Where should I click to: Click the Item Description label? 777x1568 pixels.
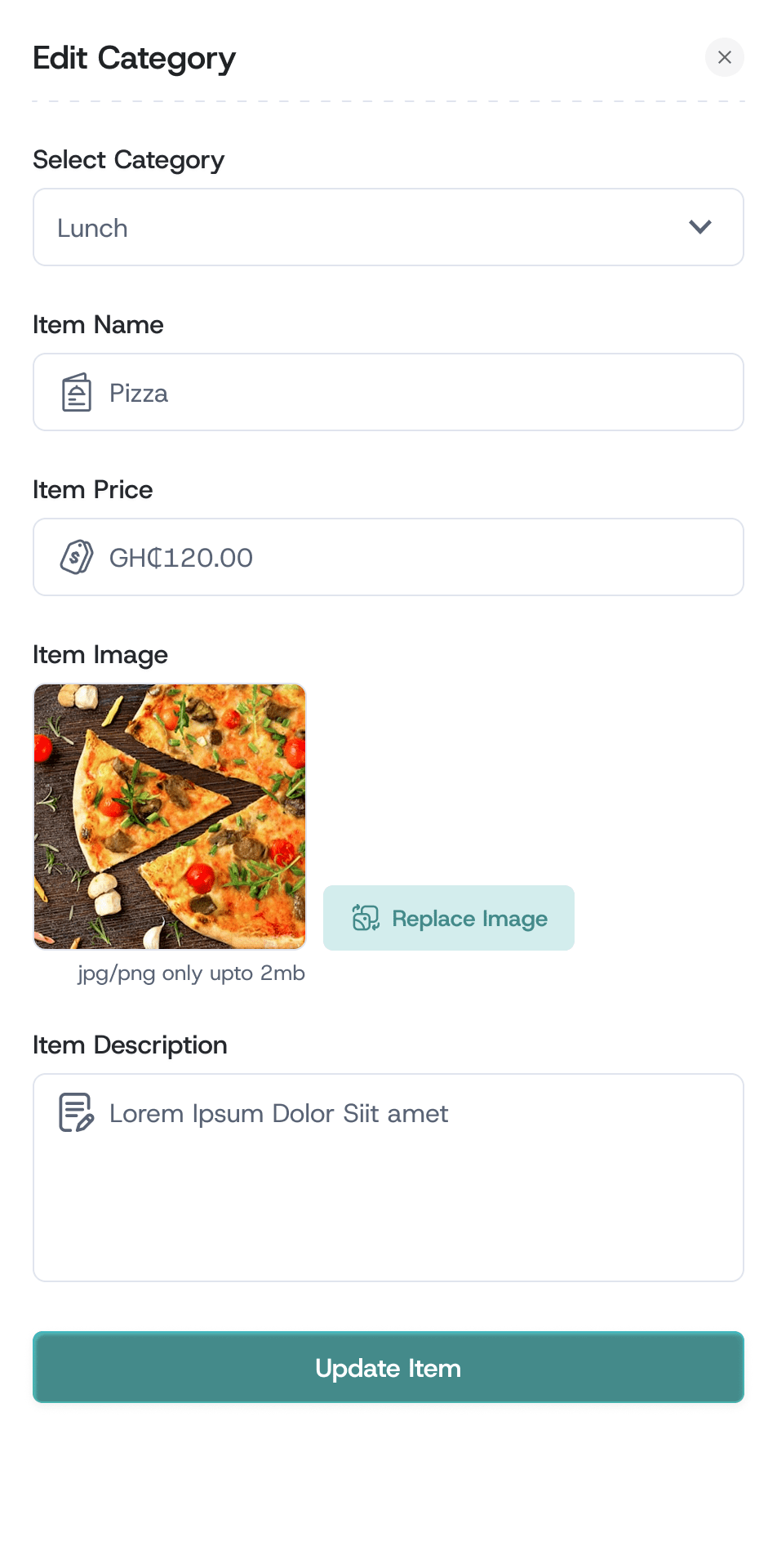[x=131, y=1045]
